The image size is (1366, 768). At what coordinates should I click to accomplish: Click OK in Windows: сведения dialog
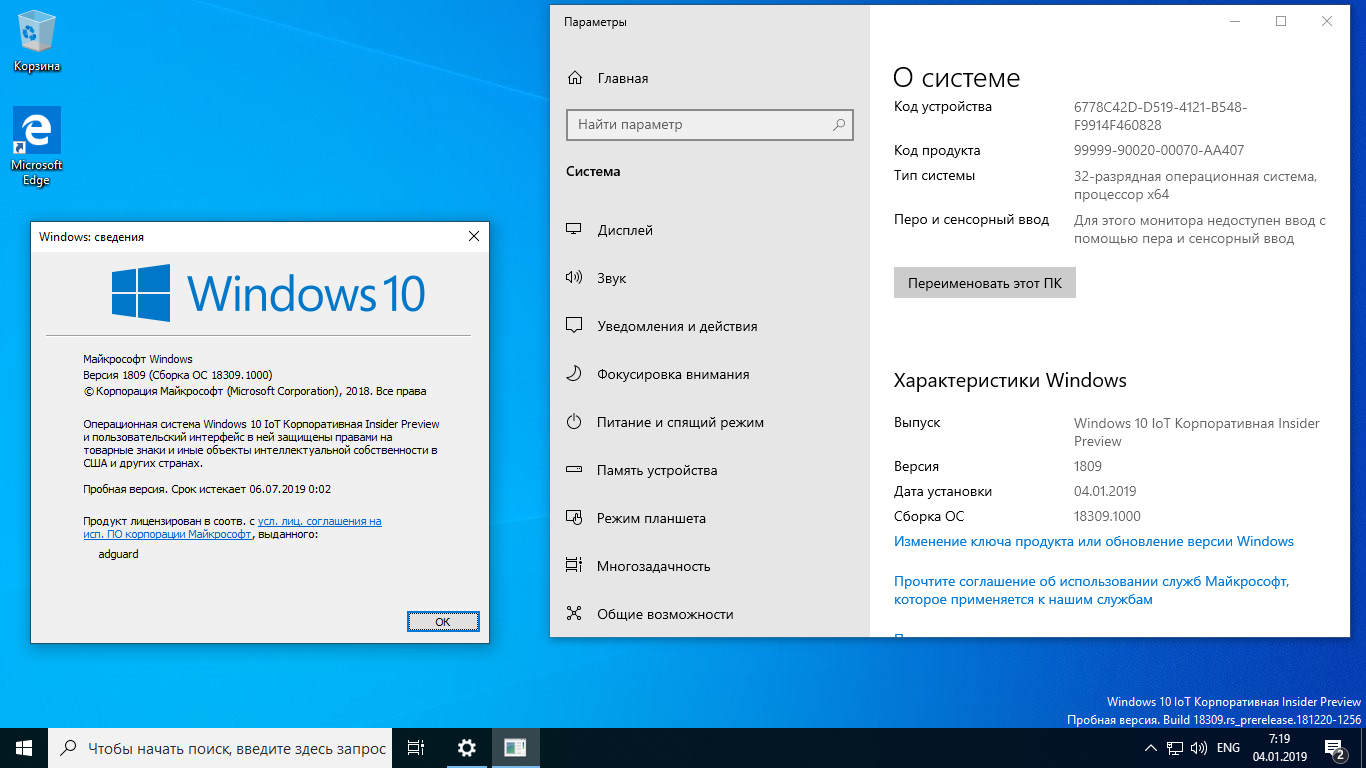tap(443, 621)
